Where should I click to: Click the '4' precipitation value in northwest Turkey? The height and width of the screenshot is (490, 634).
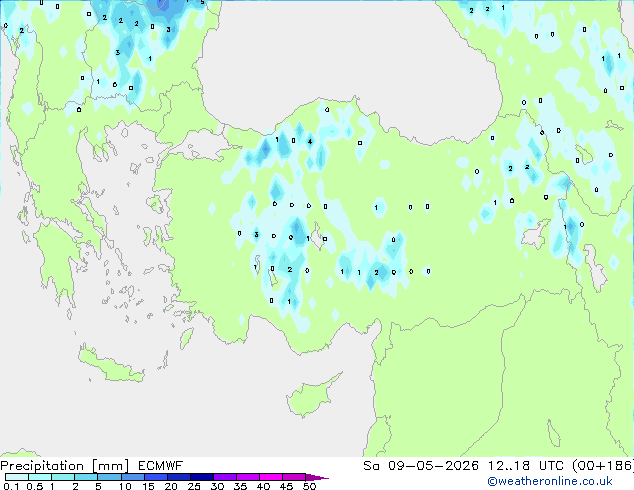click(310, 142)
